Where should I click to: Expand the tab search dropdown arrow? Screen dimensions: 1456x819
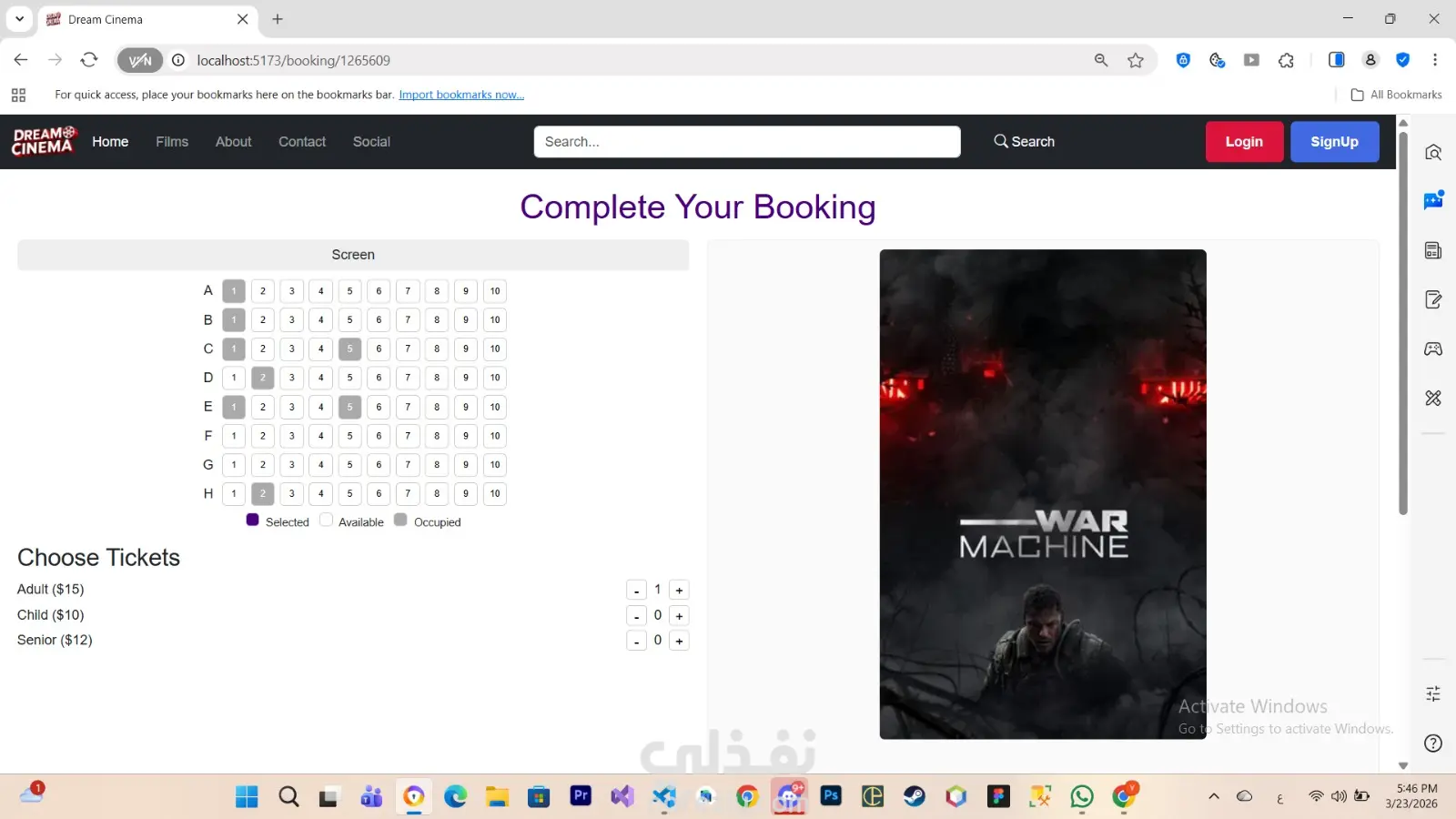19,18
